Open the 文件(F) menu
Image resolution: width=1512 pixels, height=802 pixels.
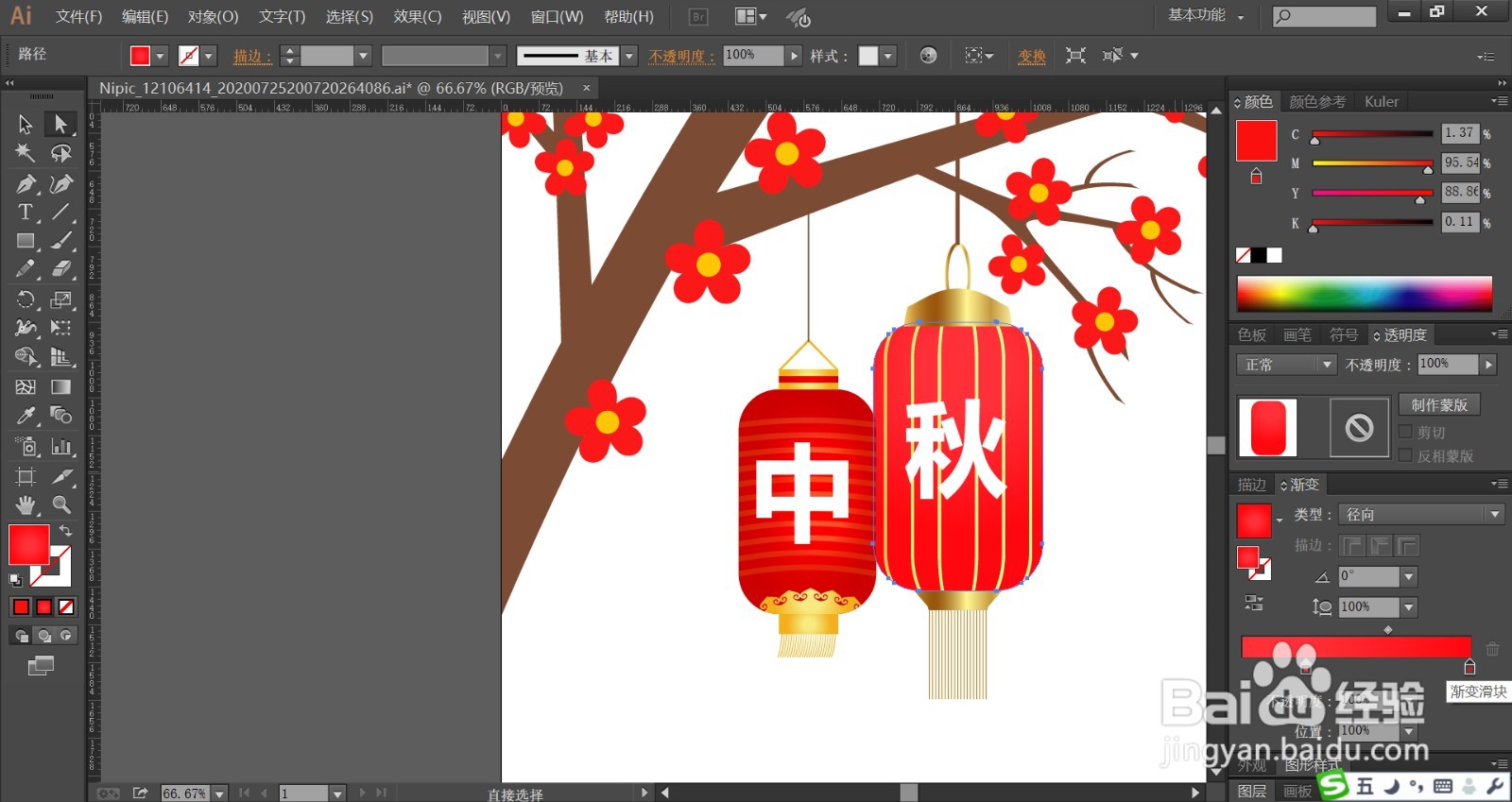pos(78,16)
